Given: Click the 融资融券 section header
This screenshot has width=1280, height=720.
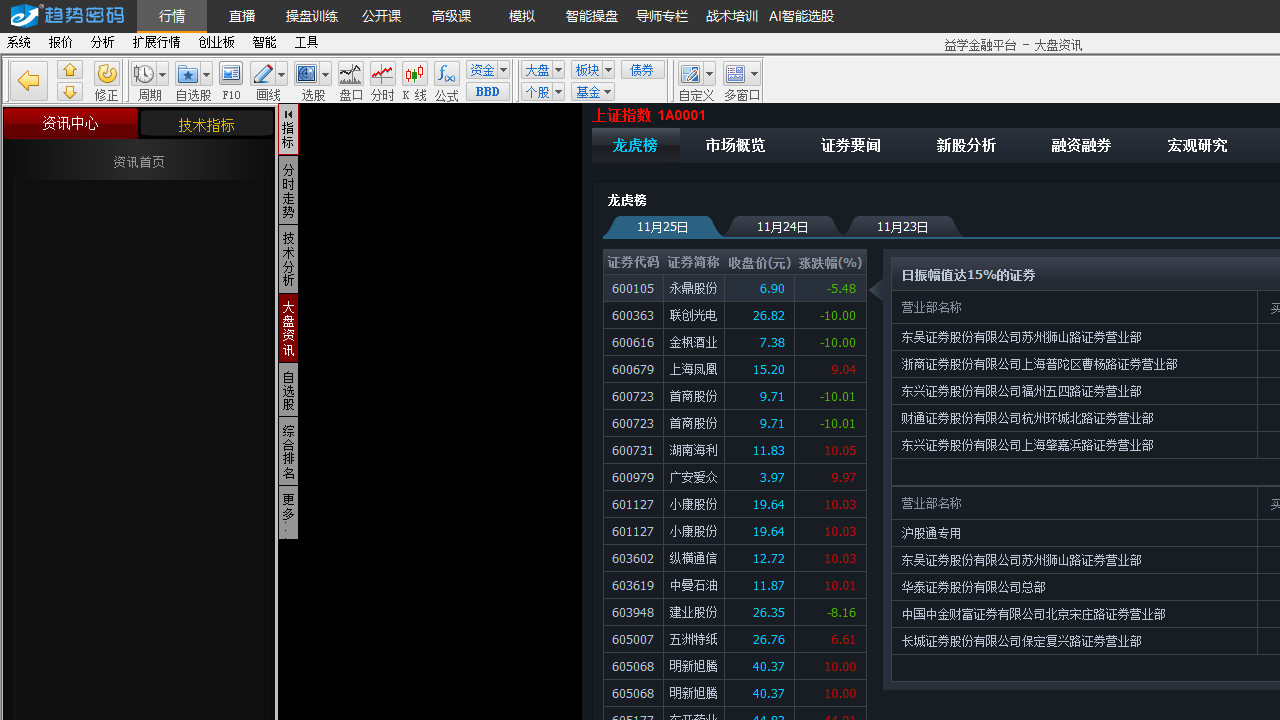Looking at the screenshot, I should coord(1080,145).
